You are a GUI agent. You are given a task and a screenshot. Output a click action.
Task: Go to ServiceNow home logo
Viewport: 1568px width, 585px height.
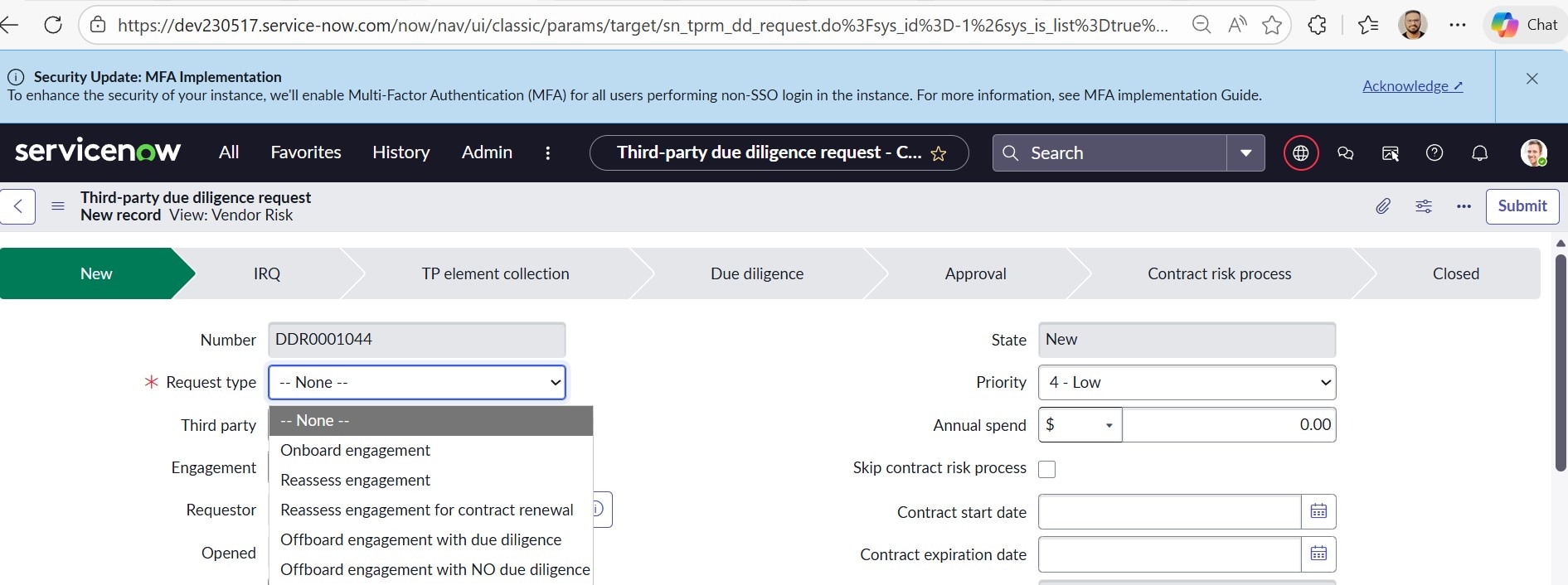pyautogui.click(x=98, y=151)
